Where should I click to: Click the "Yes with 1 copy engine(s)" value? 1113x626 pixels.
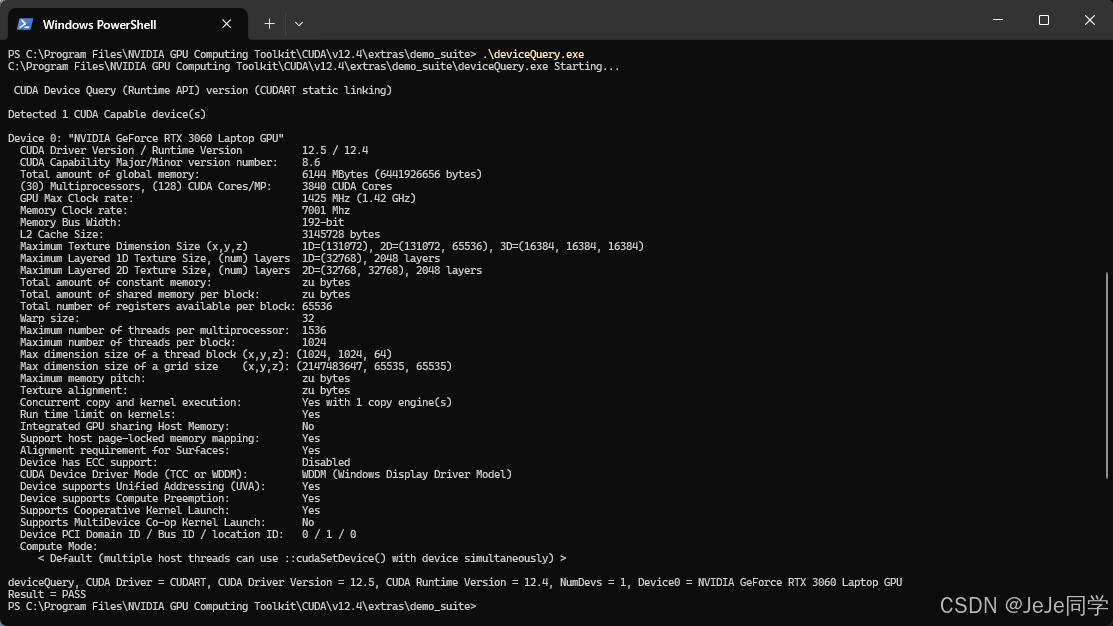[377, 402]
